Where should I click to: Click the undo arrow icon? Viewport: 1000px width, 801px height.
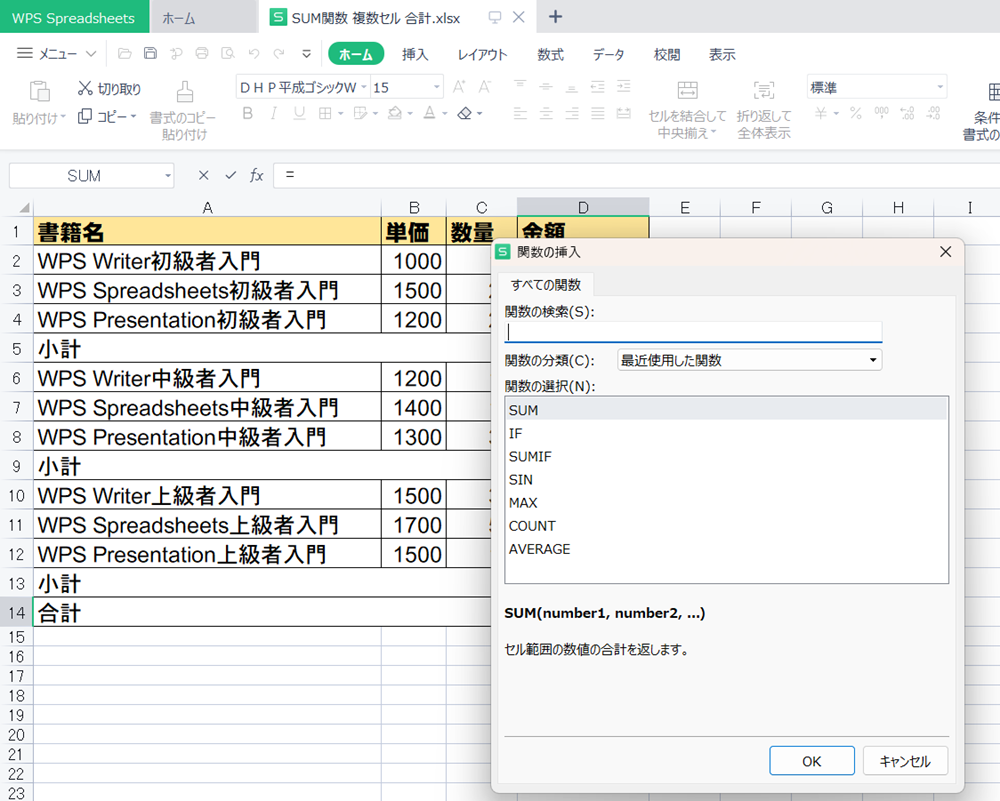[254, 54]
